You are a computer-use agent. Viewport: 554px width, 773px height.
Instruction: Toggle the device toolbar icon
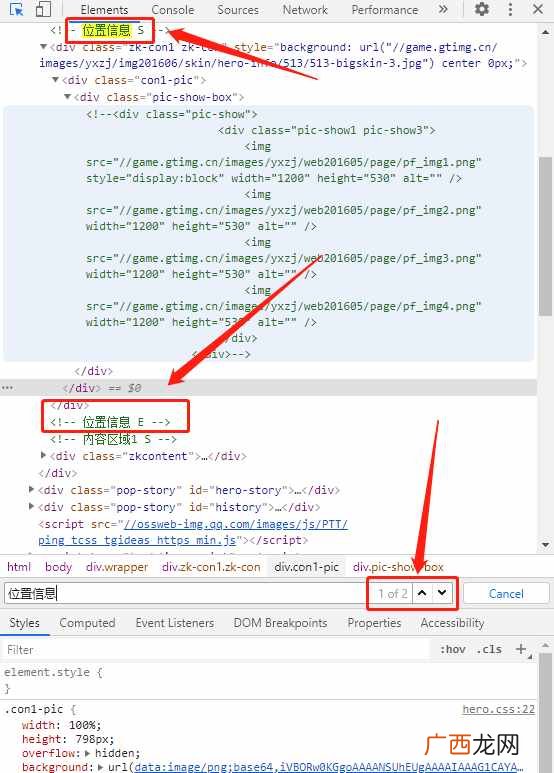click(43, 9)
